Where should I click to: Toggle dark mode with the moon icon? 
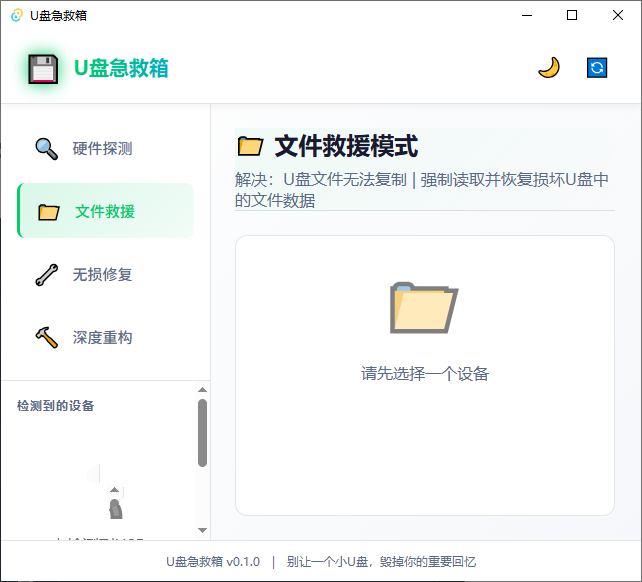[549, 68]
